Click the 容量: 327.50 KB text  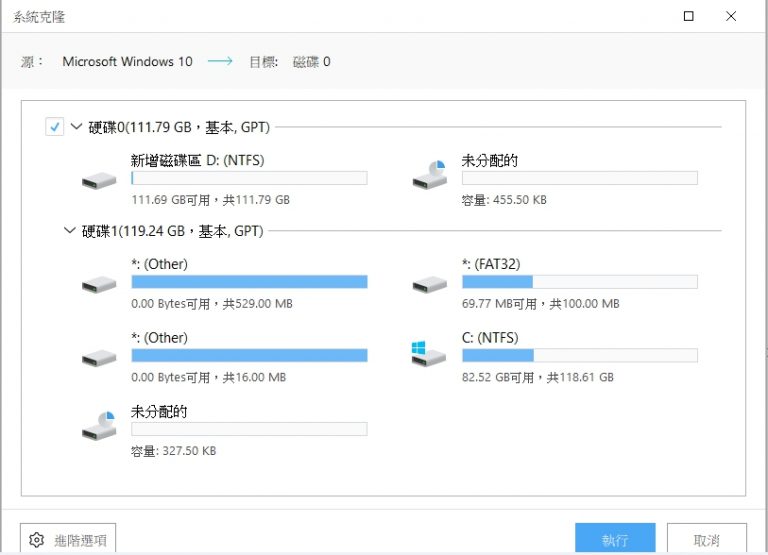[x=173, y=451]
